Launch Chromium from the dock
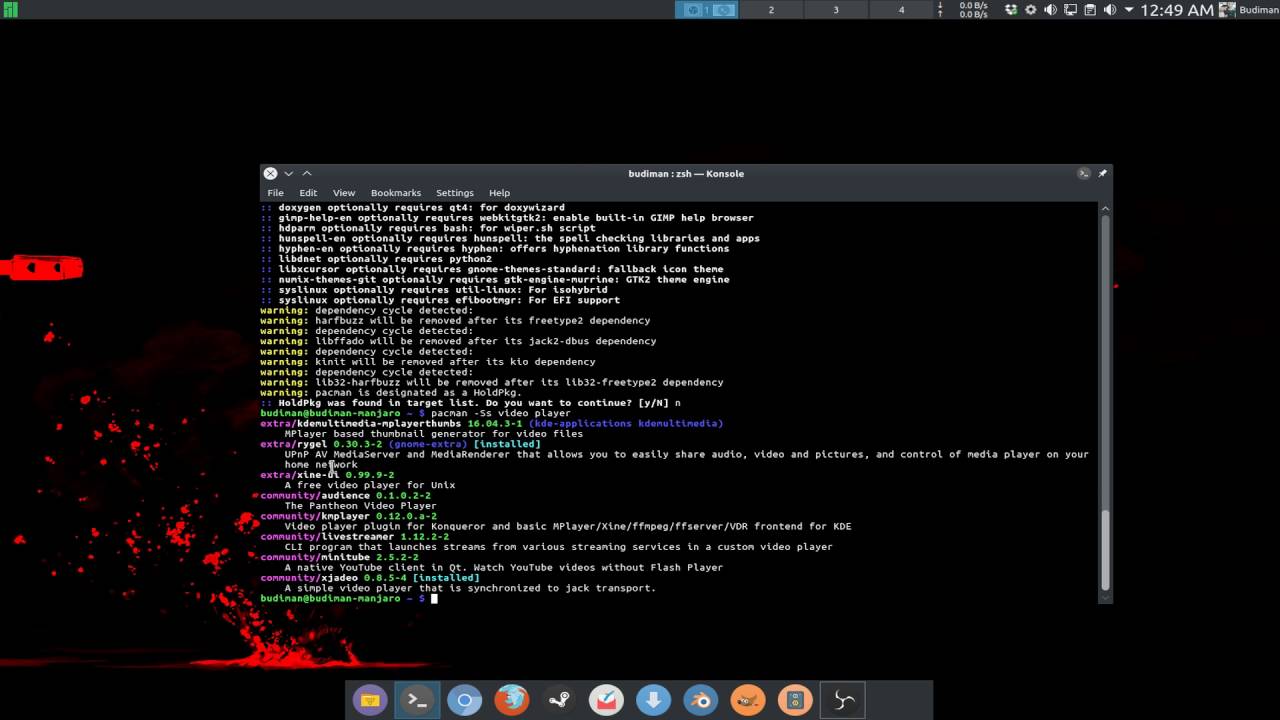The height and width of the screenshot is (720, 1280). click(x=464, y=701)
